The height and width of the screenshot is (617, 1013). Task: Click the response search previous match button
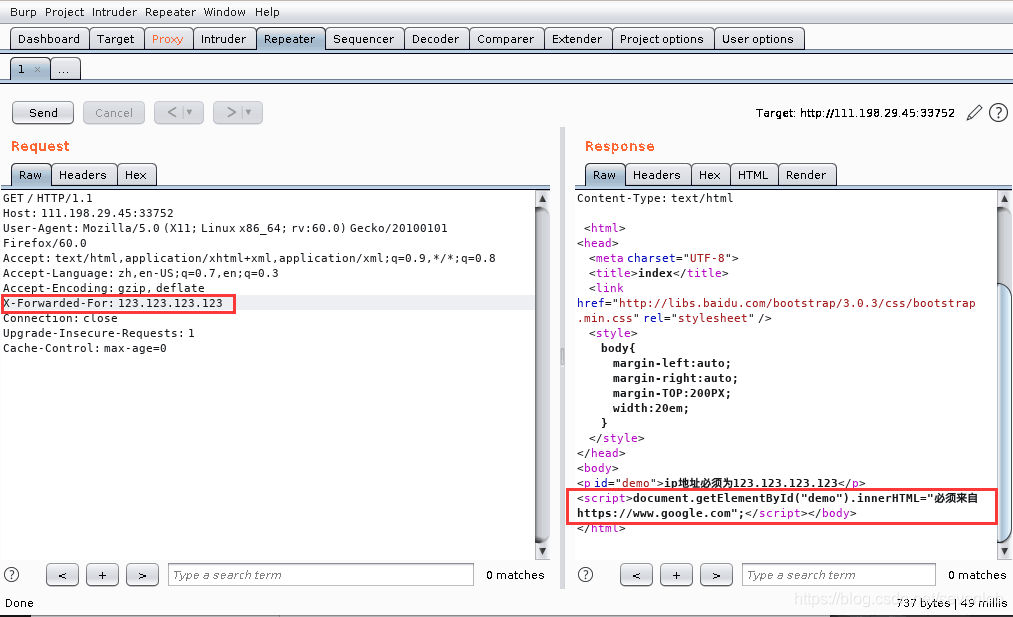636,574
